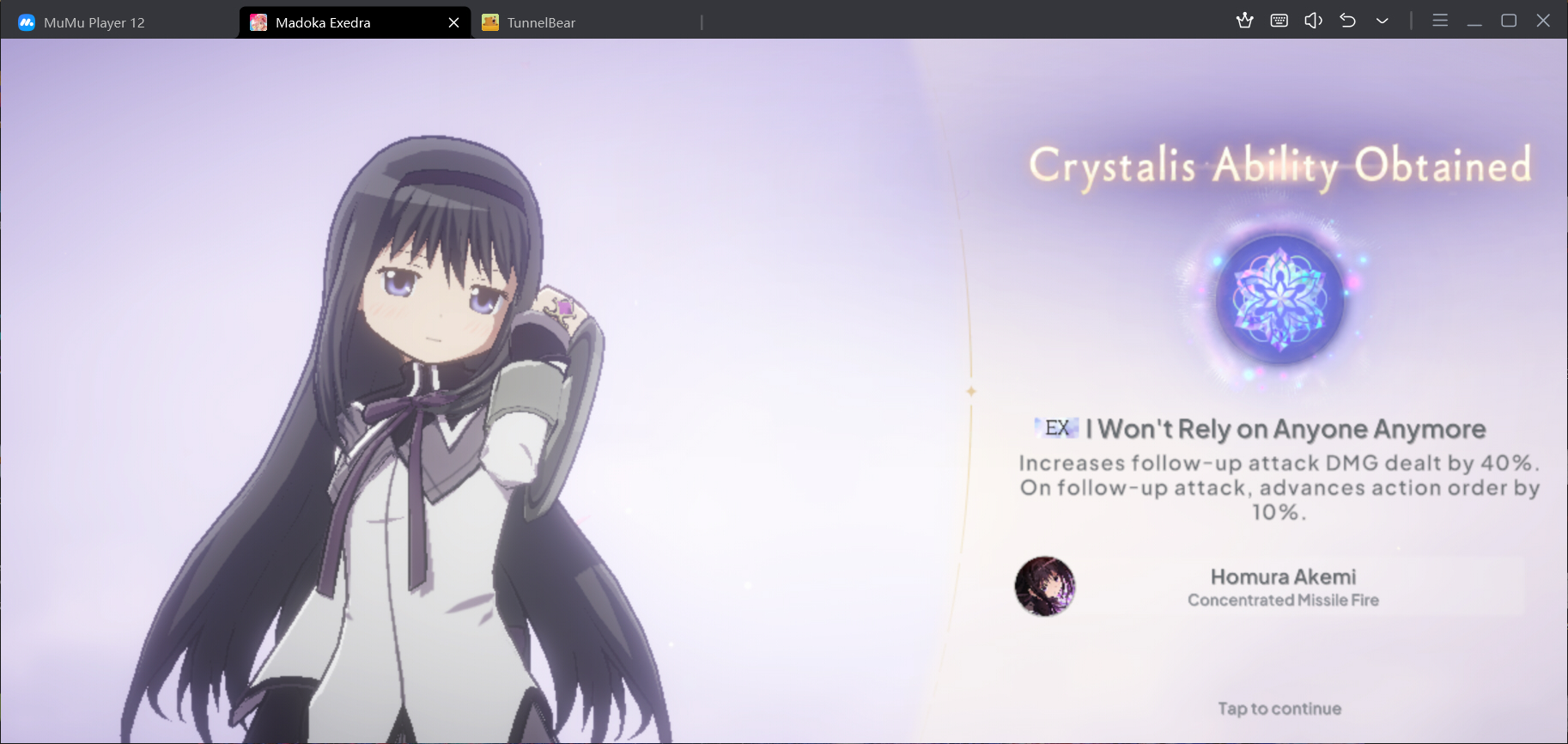Close the MuMu Player window
The image size is (1568, 744).
click(x=1543, y=21)
